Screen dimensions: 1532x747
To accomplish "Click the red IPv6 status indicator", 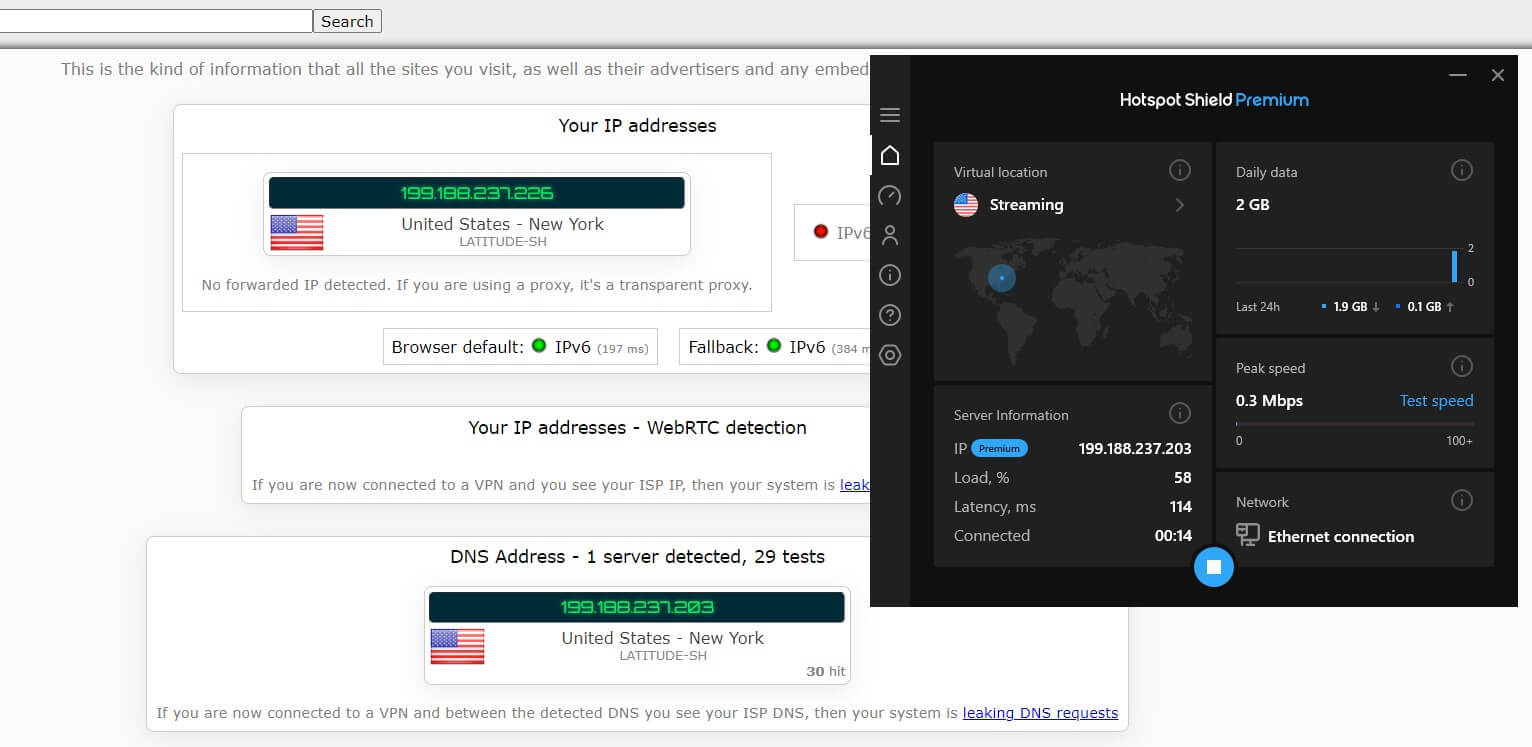I will (821, 232).
